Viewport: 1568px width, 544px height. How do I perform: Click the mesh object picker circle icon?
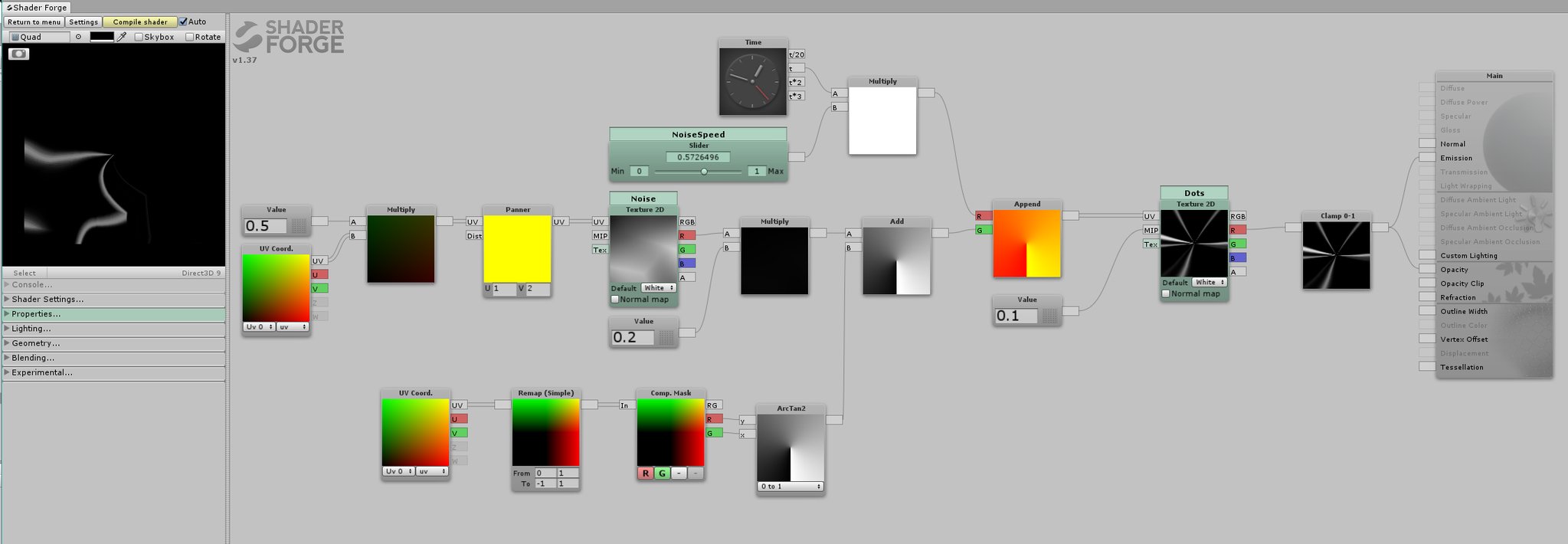(x=78, y=37)
